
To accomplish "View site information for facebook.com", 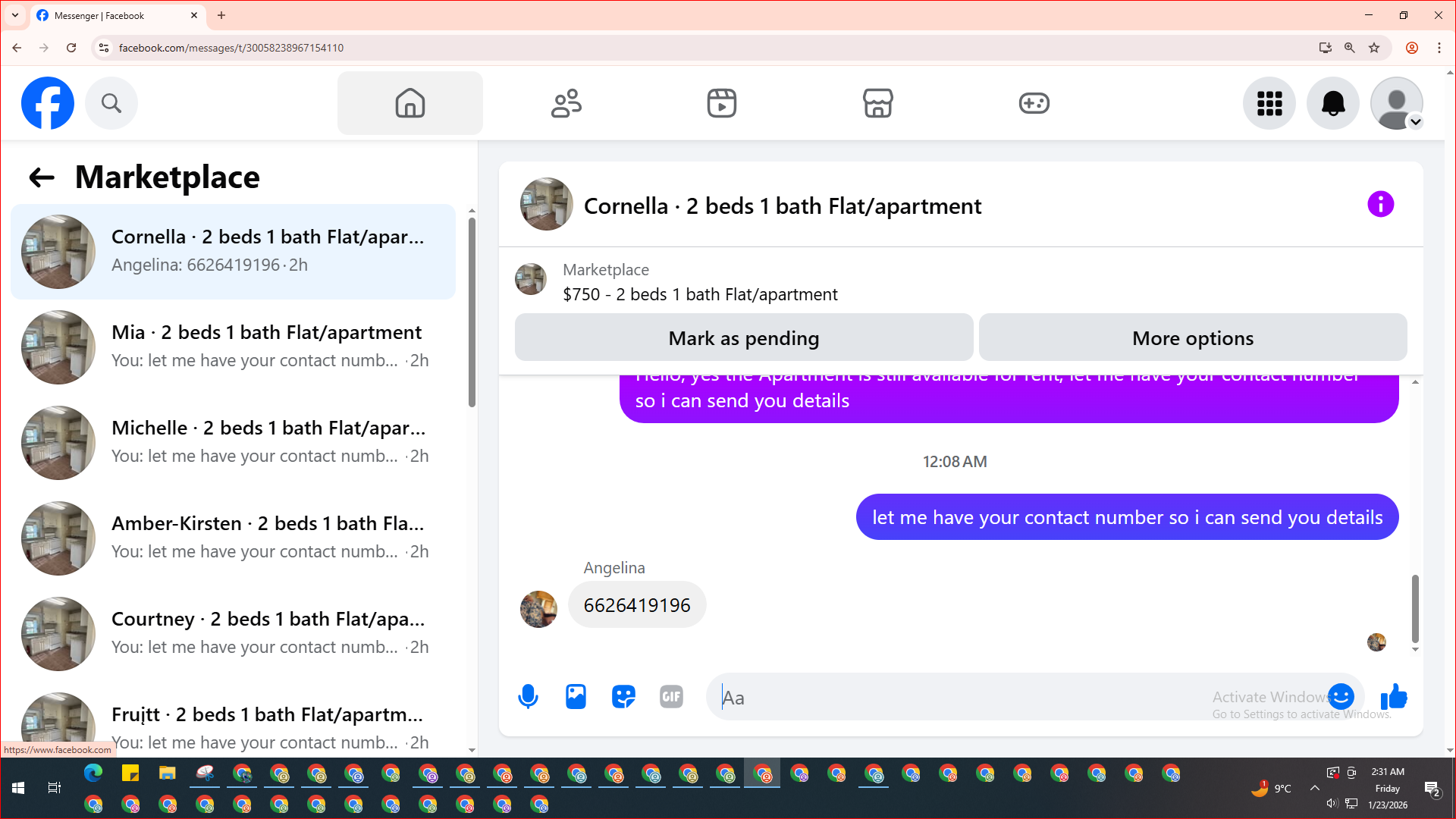I will (x=104, y=48).
